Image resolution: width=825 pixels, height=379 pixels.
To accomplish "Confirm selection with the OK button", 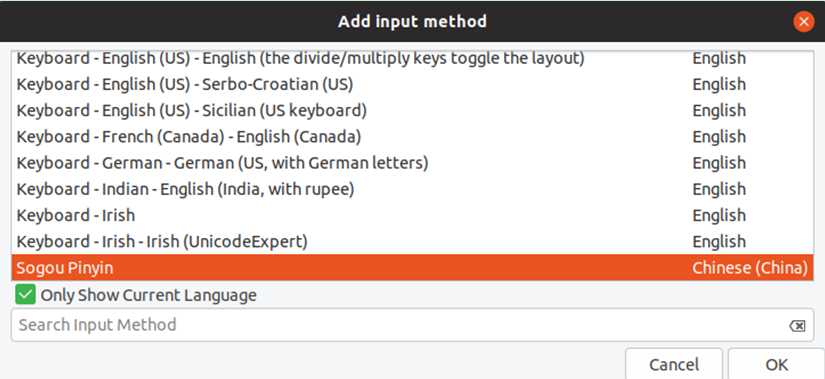I will (x=776, y=364).
